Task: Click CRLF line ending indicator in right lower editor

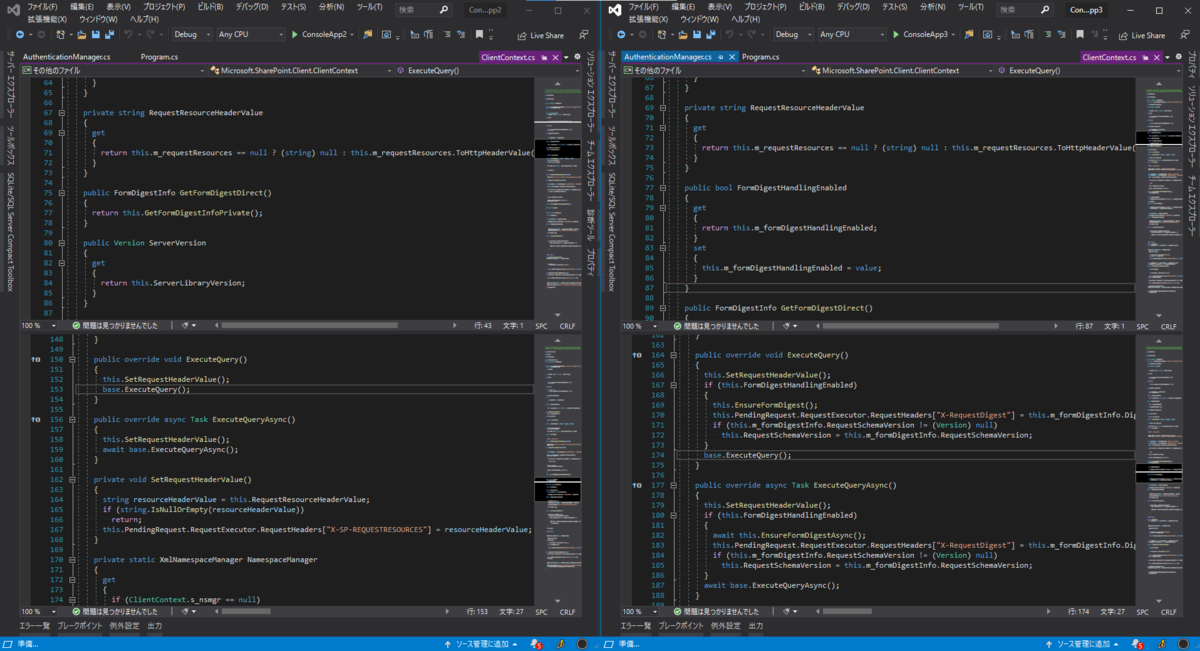Action: [x=1168, y=612]
